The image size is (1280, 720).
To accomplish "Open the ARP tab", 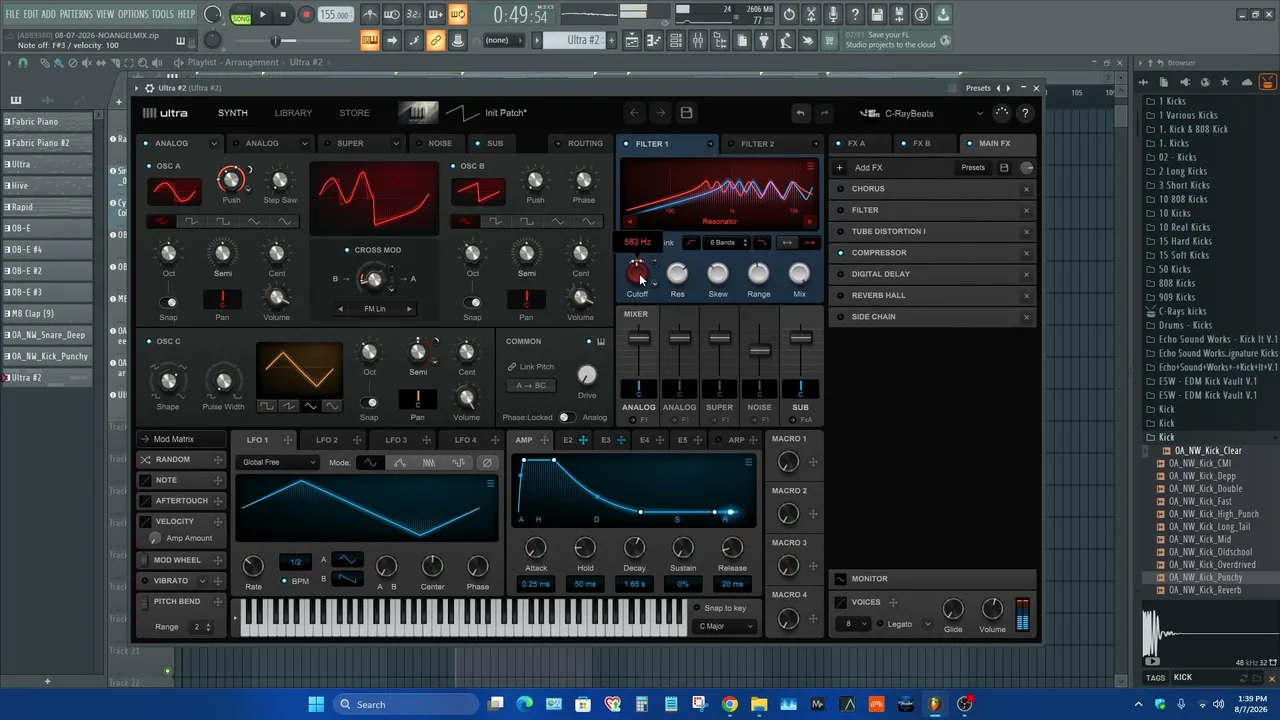I will pos(737,440).
